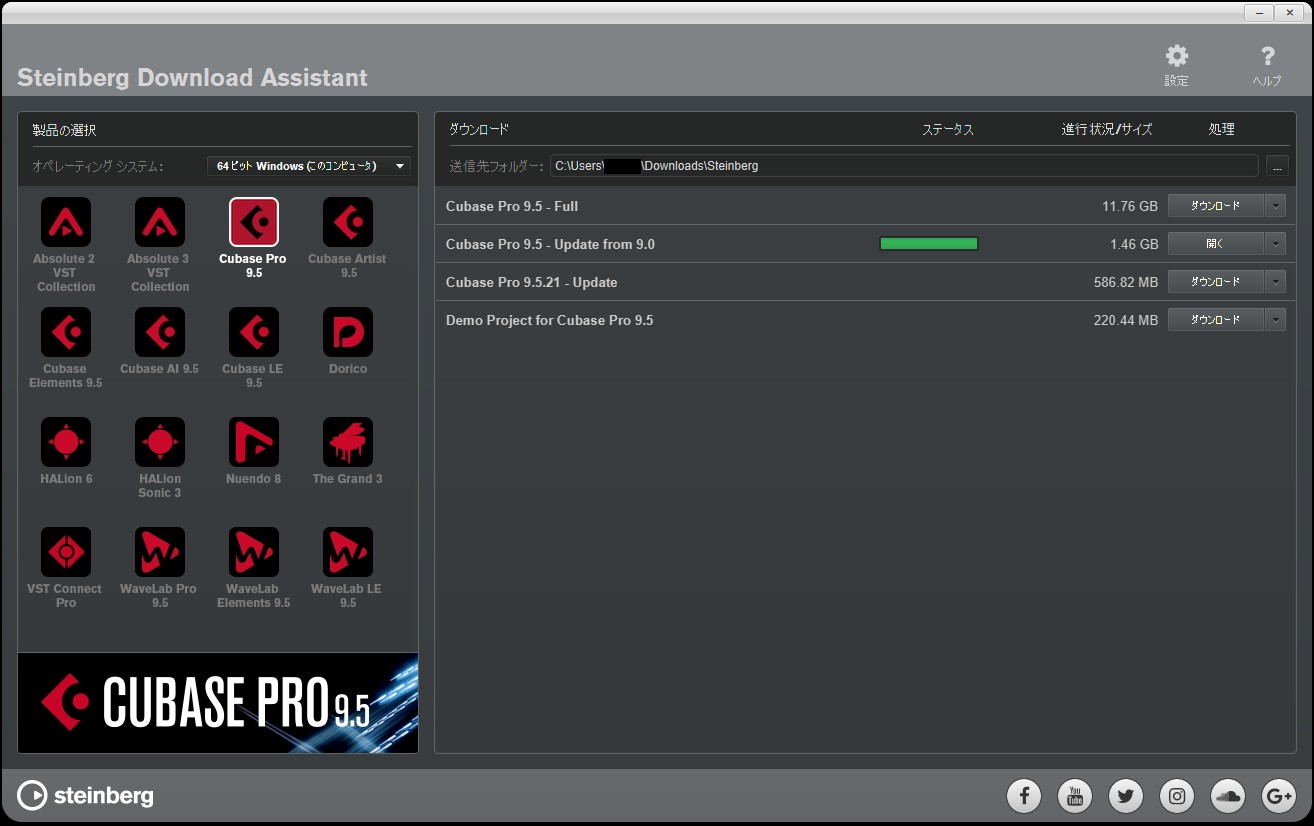1314x826 pixels.
Task: Open help via the question mark icon
Action: pyautogui.click(x=1267, y=56)
